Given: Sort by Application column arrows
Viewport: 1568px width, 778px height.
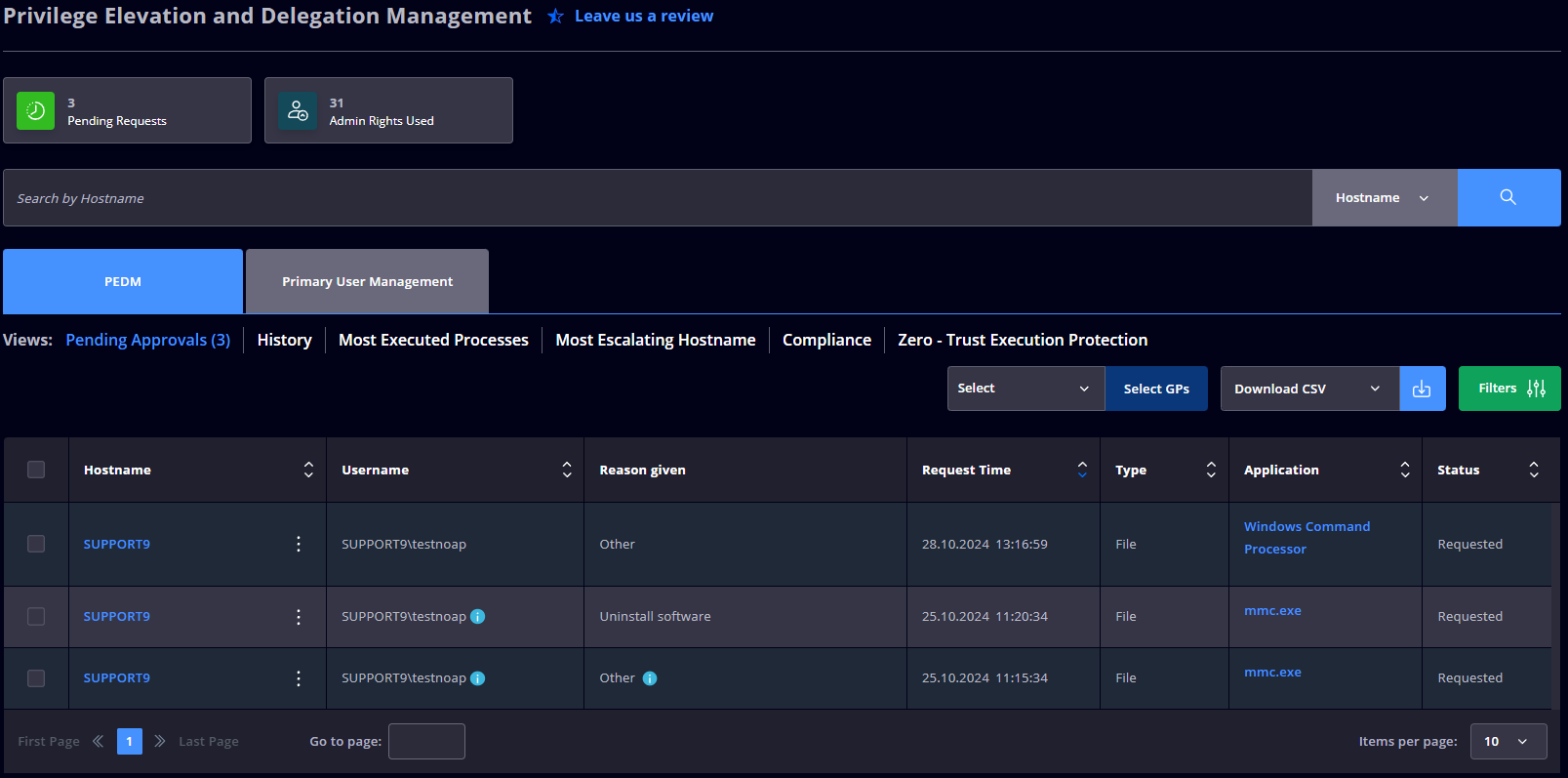Looking at the screenshot, I should coord(1405,470).
